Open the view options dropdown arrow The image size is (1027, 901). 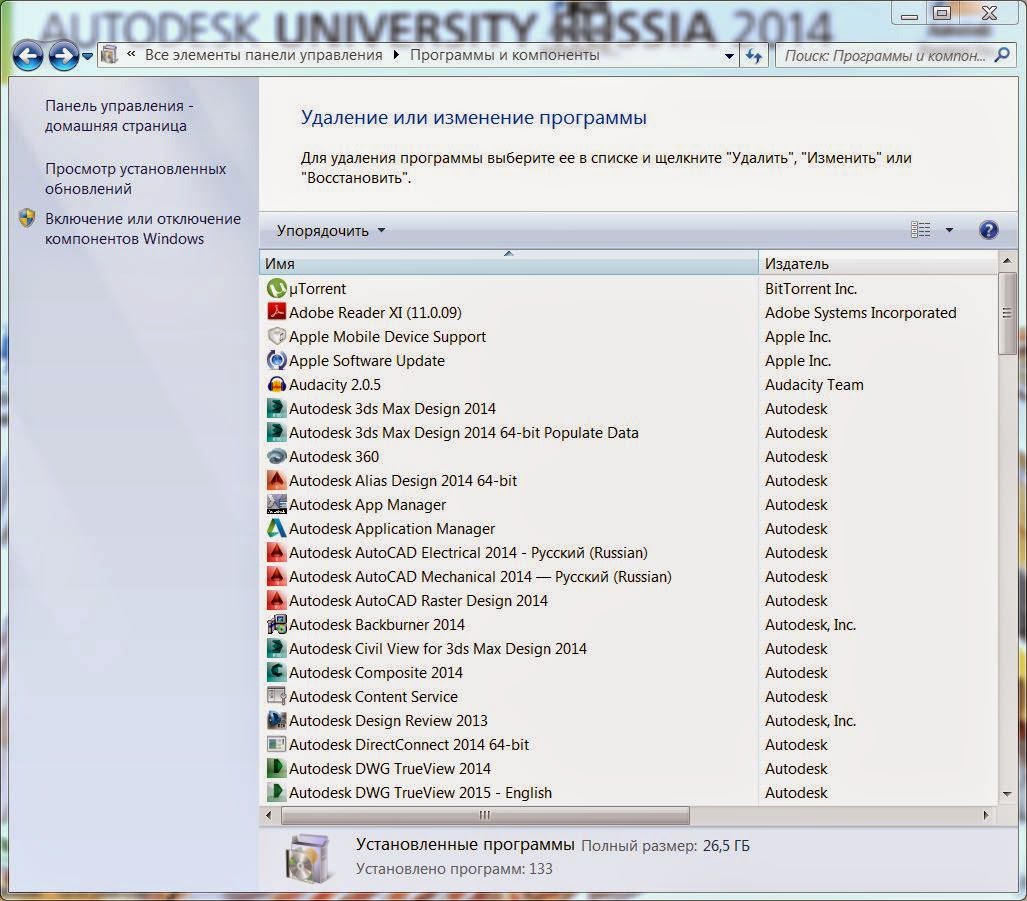[x=949, y=230]
